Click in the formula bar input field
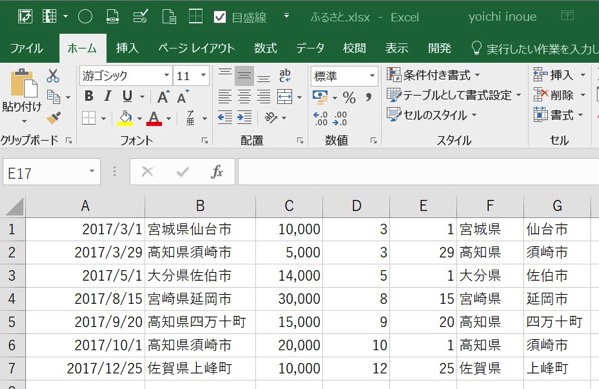The image size is (599, 389). pyautogui.click(x=418, y=172)
